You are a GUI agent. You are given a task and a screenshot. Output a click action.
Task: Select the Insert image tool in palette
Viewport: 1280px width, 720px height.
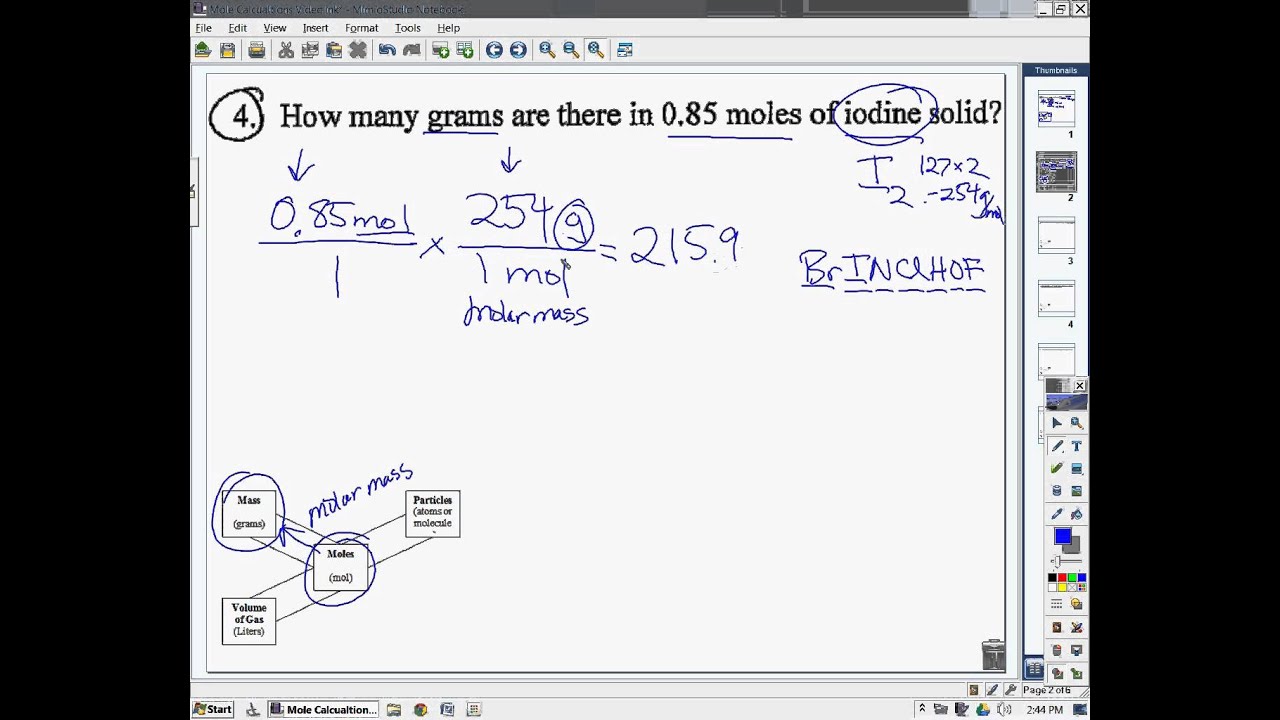[1076, 490]
